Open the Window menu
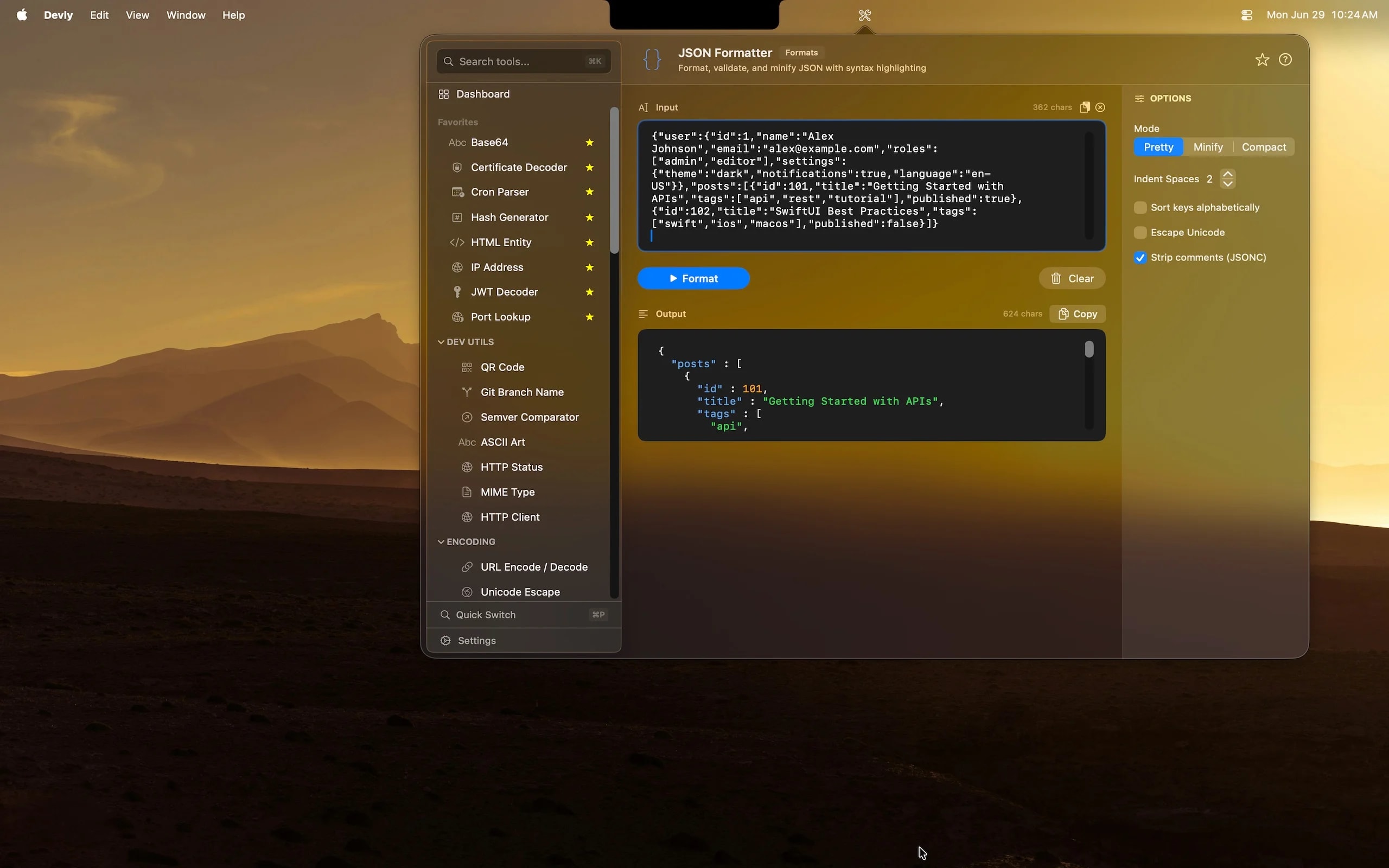 [186, 15]
